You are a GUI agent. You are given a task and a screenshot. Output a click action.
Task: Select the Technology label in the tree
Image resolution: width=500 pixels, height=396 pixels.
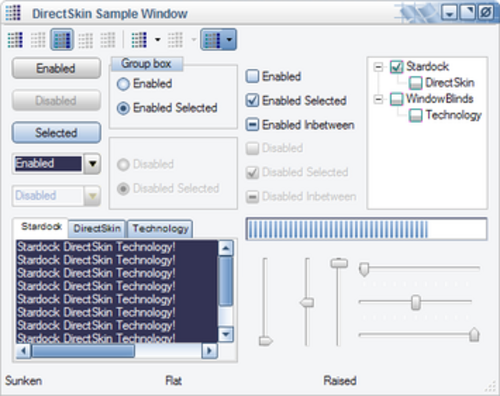(x=454, y=115)
